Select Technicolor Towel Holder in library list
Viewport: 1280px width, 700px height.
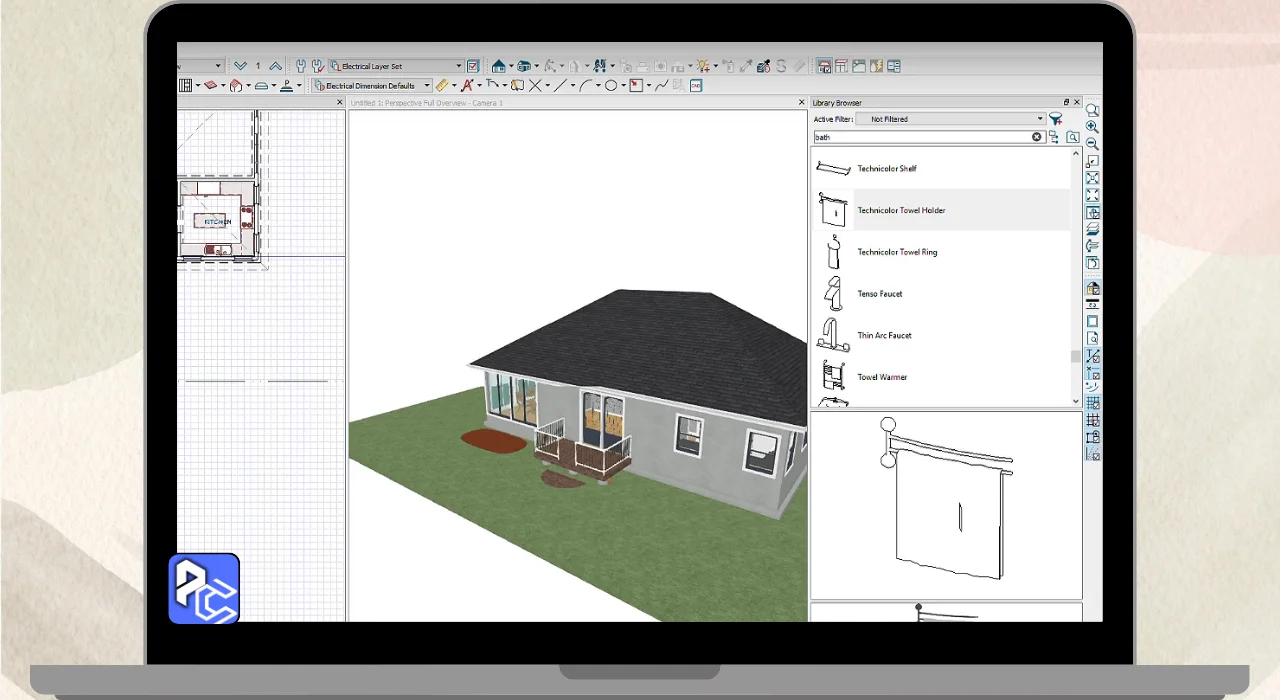[900, 211]
